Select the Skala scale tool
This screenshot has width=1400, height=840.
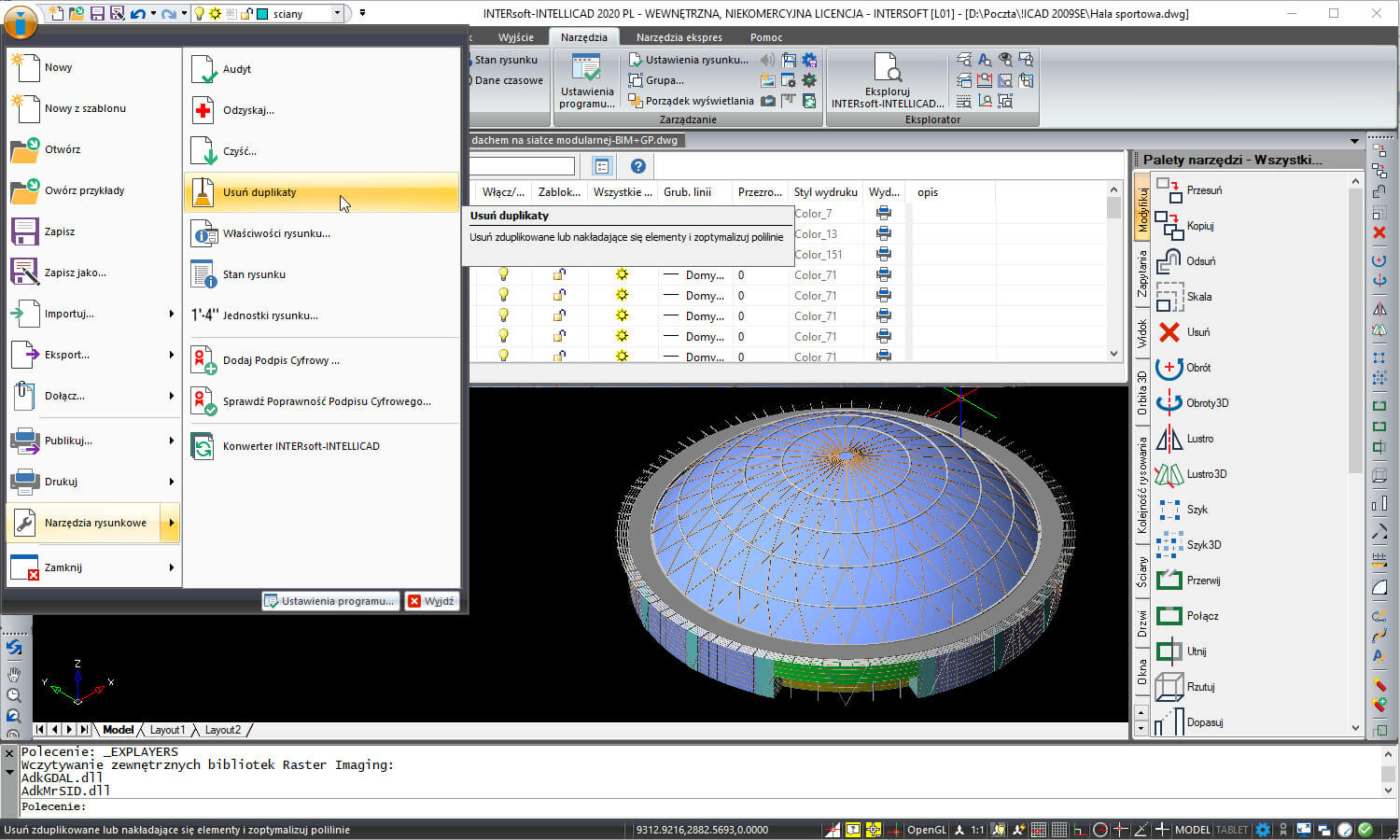pos(1184,297)
